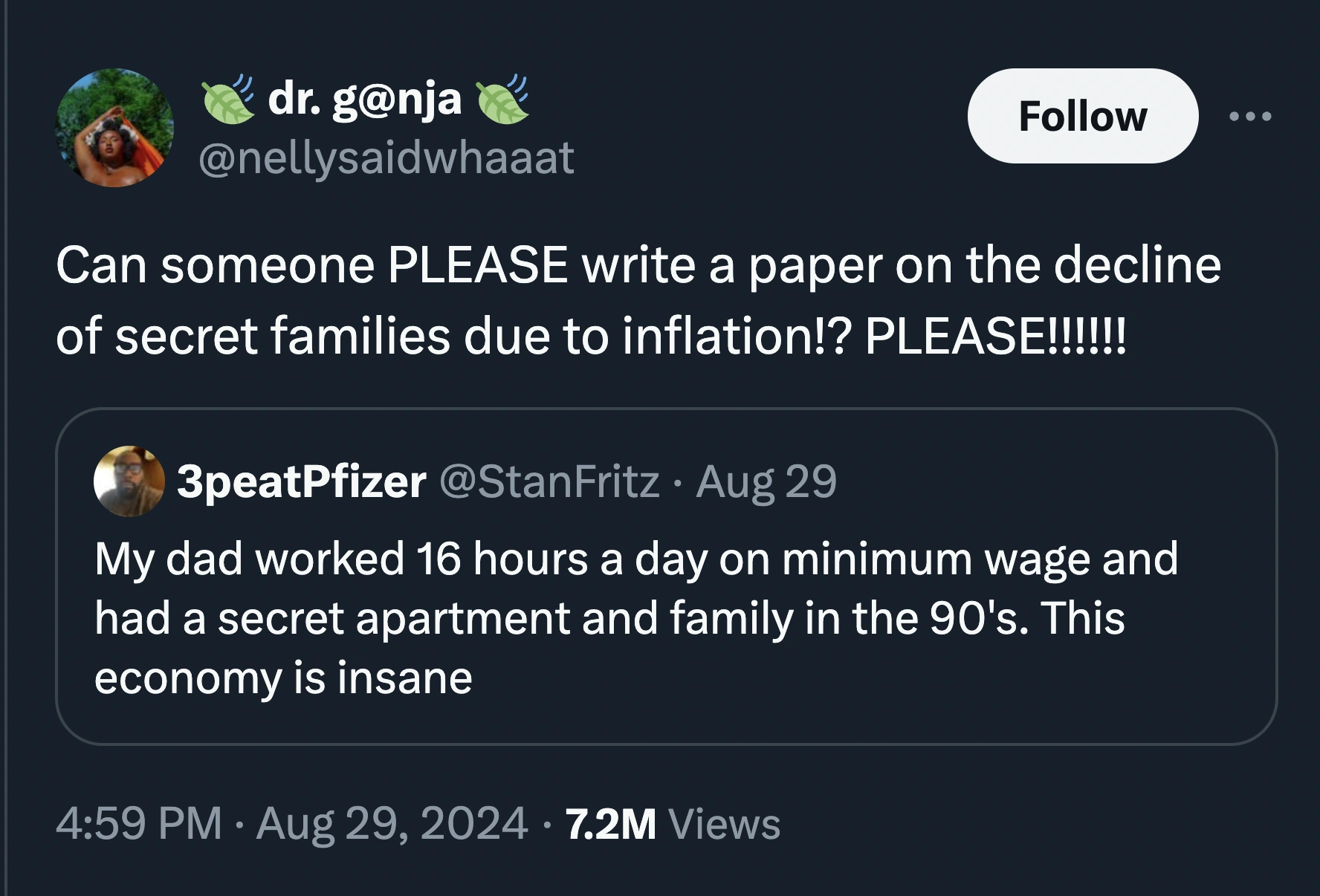Image resolution: width=1320 pixels, height=896 pixels.
Task: Click the 'economy is insane' quoted line
Action: [283, 678]
